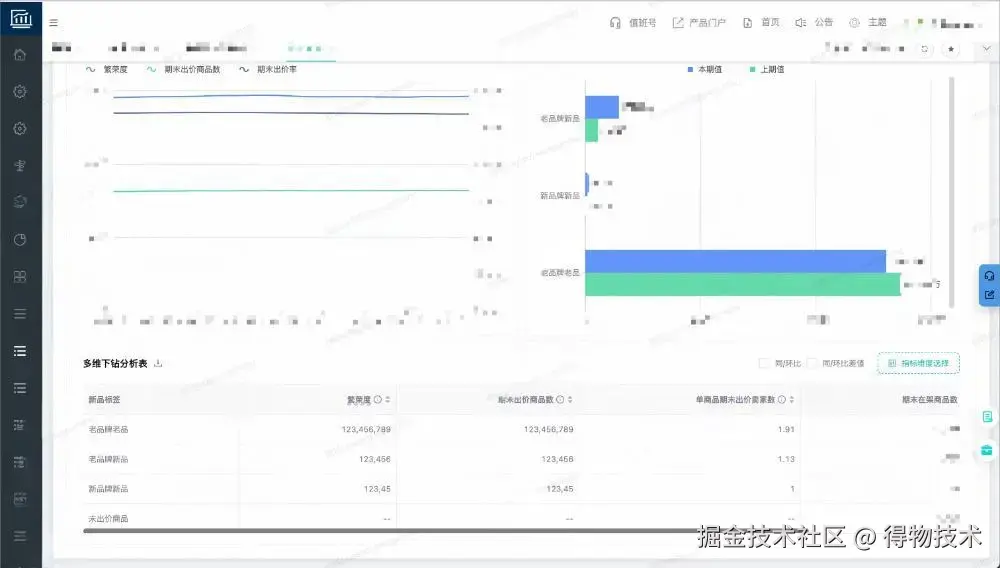Screen dimensions: 1000x568
Task: Select the 新品牌新品 table row label
Action: click(108, 489)
